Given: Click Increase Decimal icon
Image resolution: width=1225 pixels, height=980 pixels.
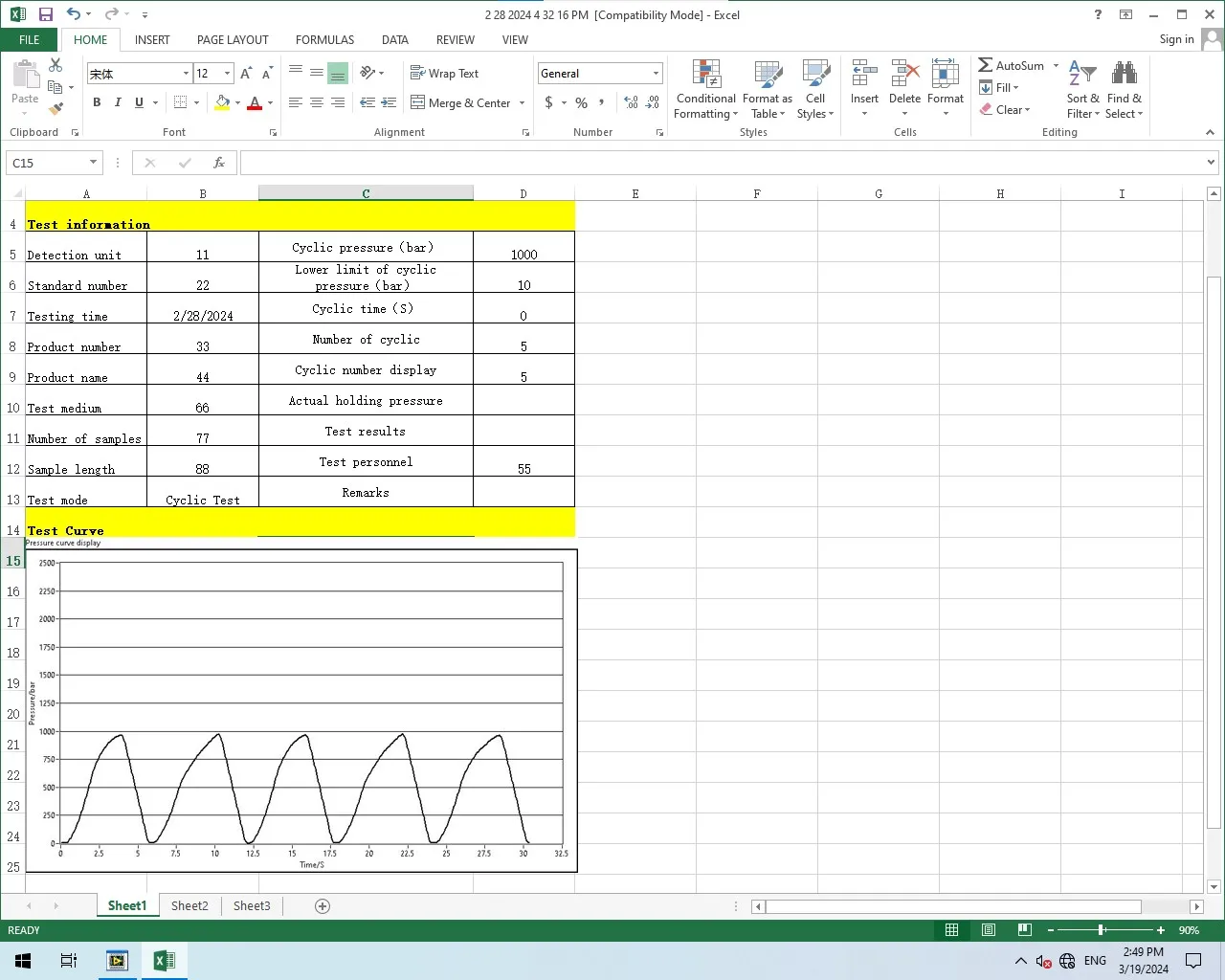Looking at the screenshot, I should point(631,102).
